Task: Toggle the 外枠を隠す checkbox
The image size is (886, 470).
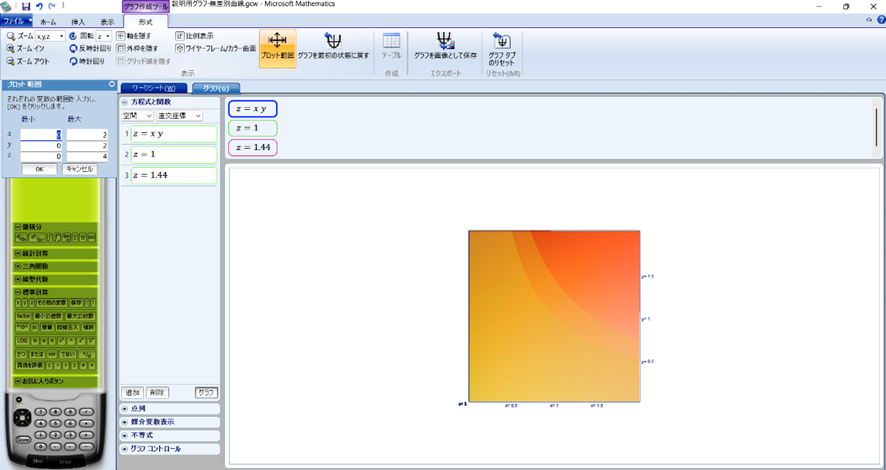Action: click(x=121, y=48)
